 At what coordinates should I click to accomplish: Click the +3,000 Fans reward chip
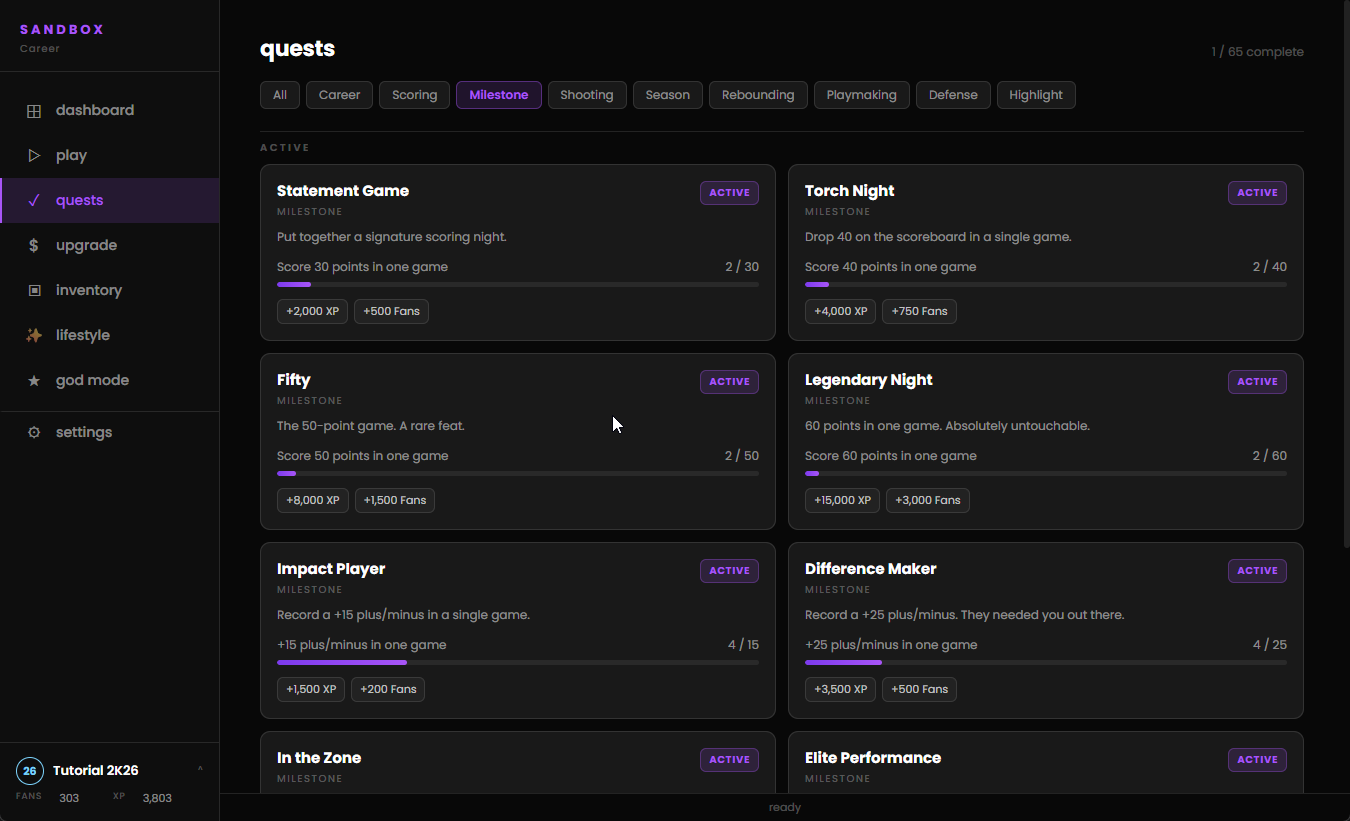[928, 501]
